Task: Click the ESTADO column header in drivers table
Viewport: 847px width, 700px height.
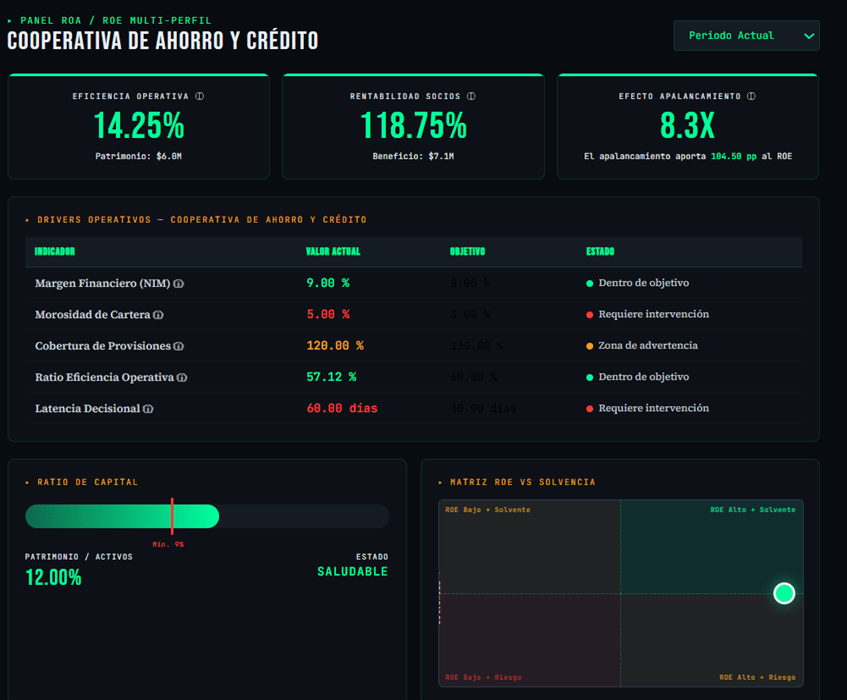Action: 601,252
